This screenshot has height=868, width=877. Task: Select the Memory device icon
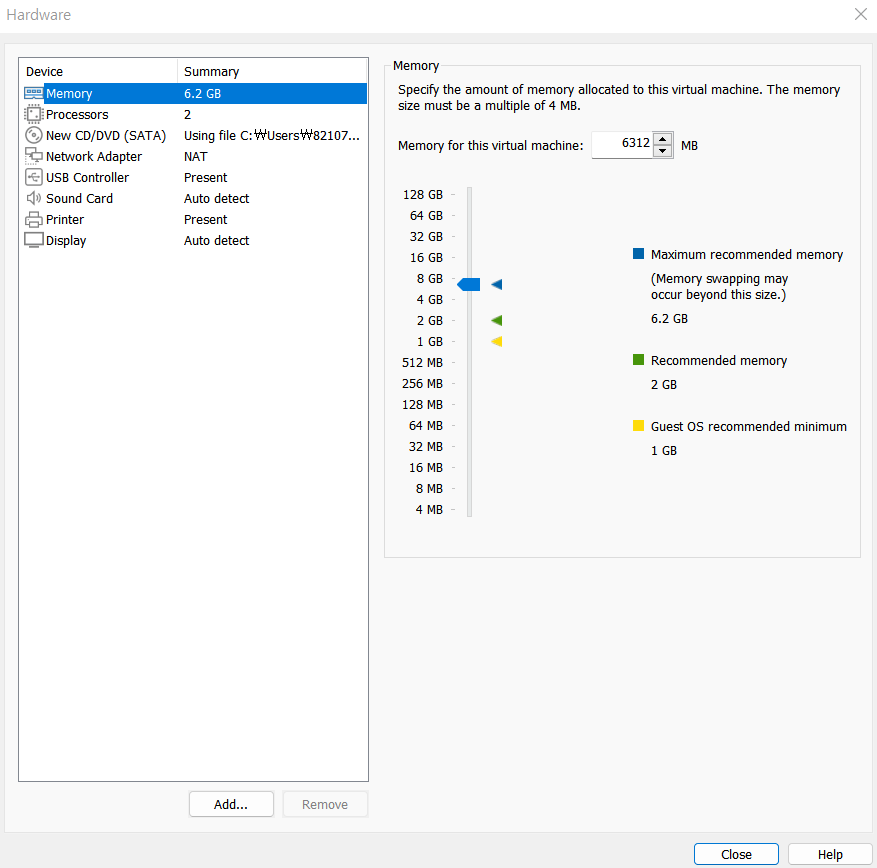(x=34, y=93)
